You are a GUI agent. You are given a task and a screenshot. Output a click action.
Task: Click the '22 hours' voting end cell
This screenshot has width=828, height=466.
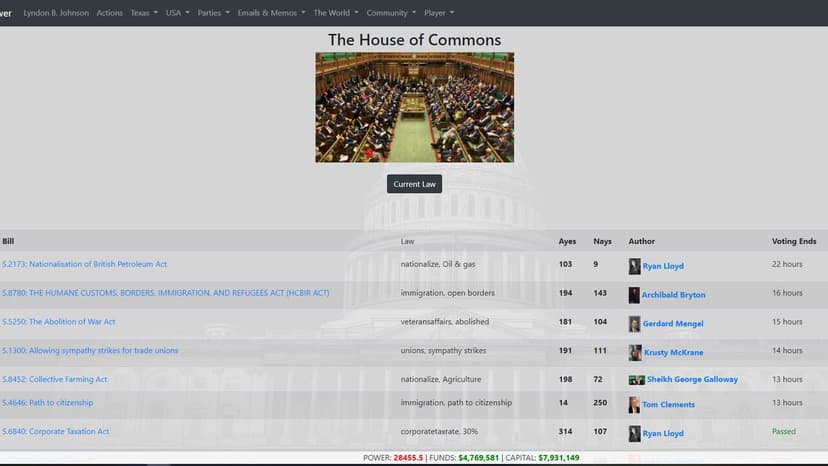pos(787,264)
